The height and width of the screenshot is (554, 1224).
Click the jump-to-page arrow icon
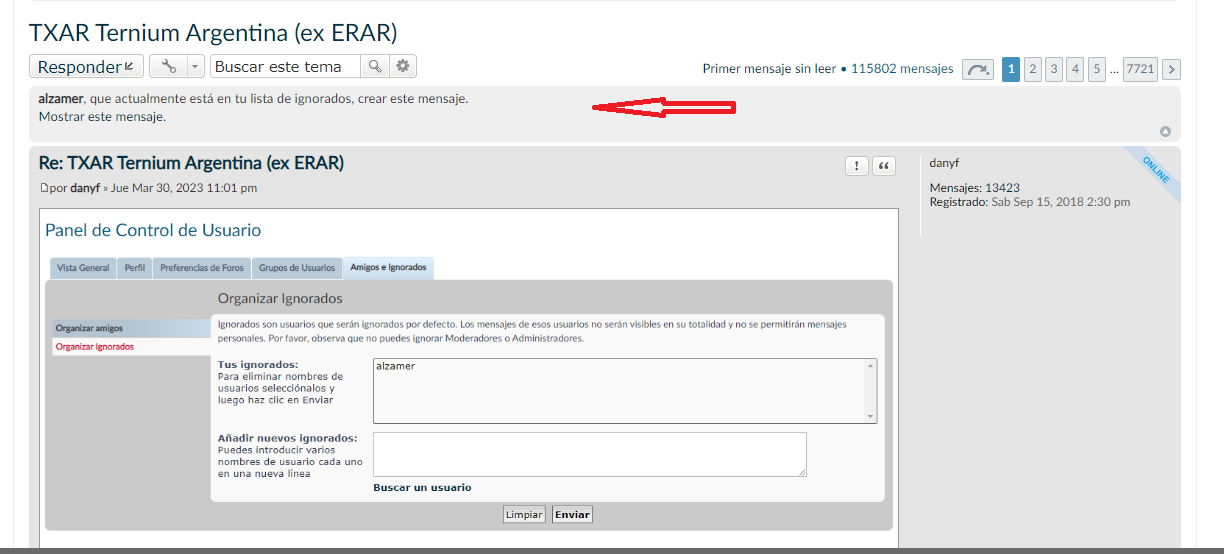[978, 69]
